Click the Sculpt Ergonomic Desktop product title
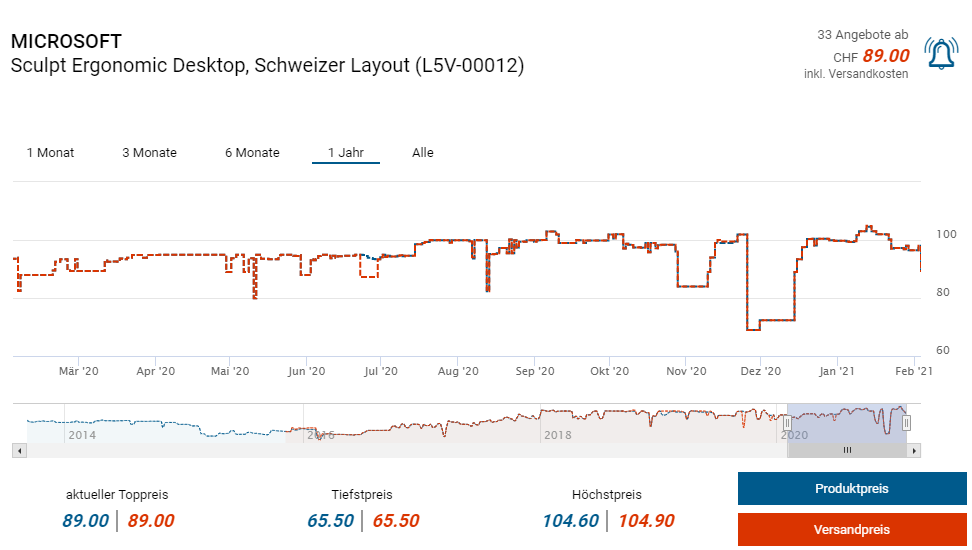The image size is (972, 550). 267,66
